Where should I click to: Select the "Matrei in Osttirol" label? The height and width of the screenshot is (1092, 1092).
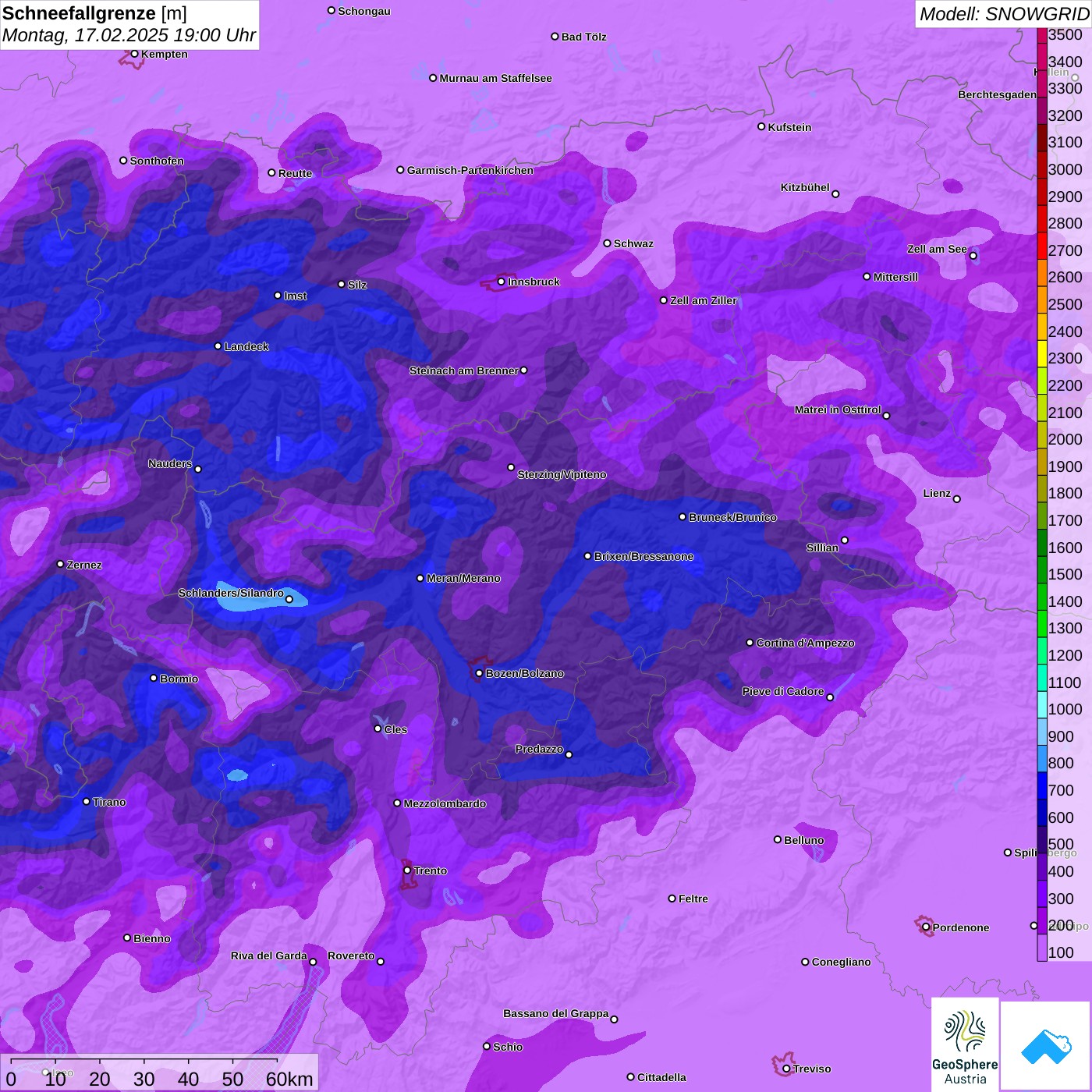pos(838,409)
